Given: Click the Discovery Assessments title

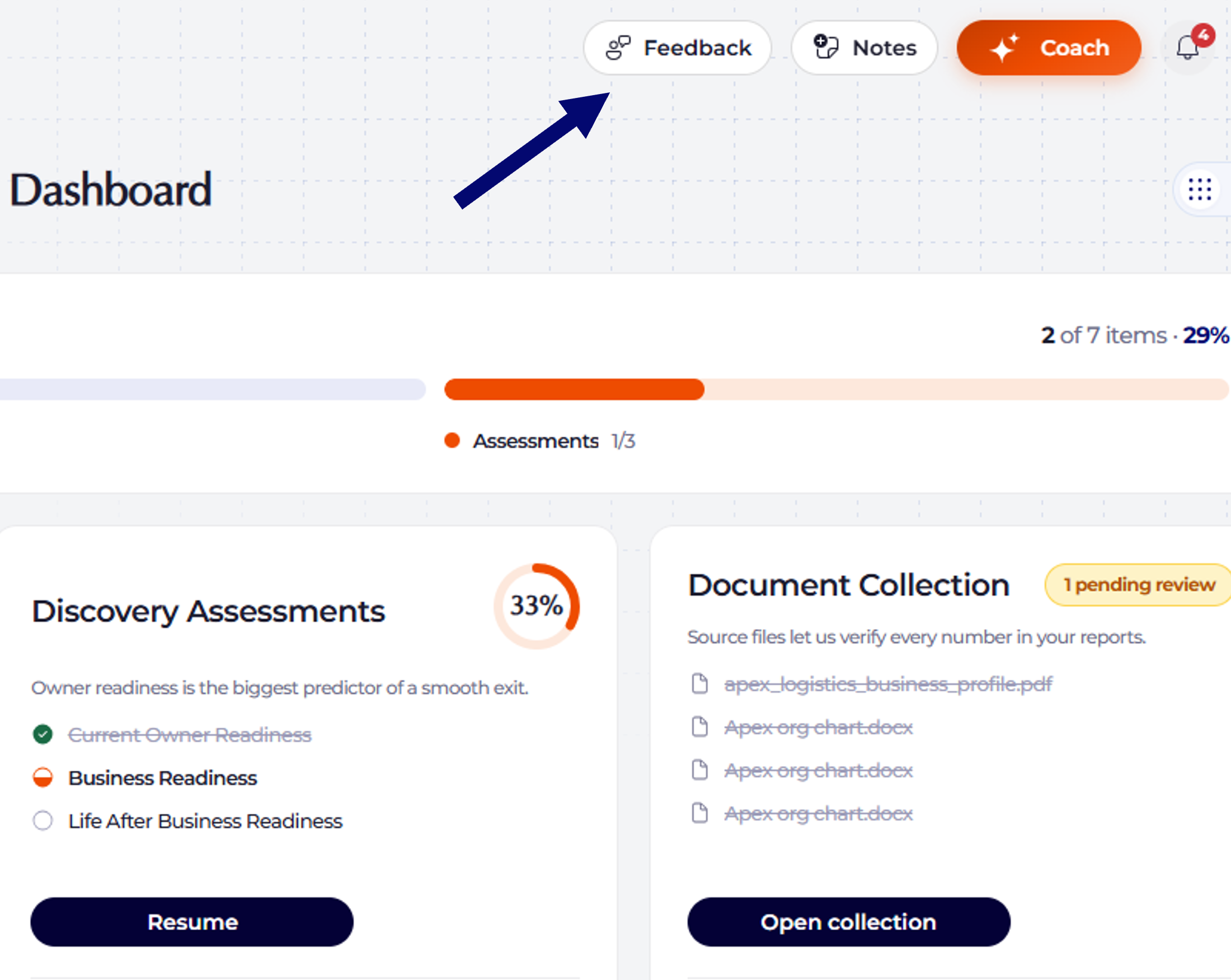Looking at the screenshot, I should click(208, 611).
